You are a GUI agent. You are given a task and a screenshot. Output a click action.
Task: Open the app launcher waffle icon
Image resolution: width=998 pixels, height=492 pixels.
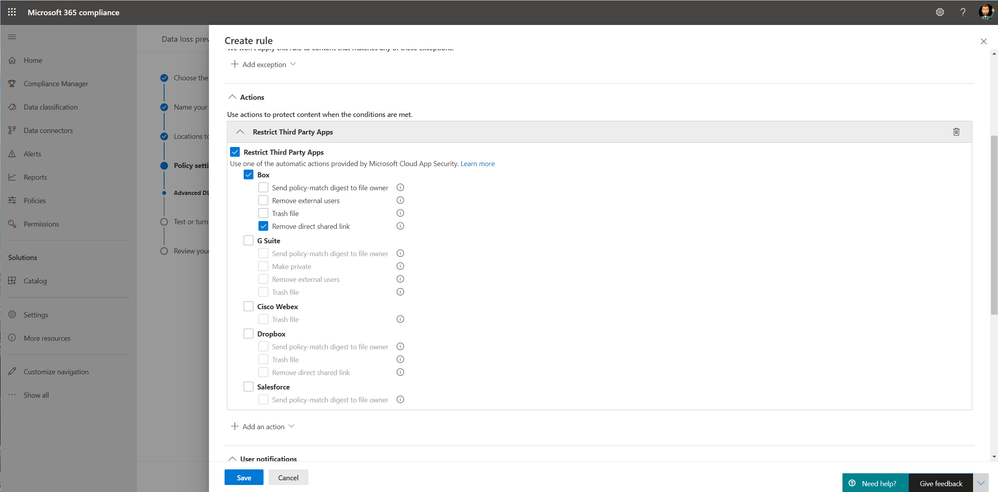click(x=12, y=12)
